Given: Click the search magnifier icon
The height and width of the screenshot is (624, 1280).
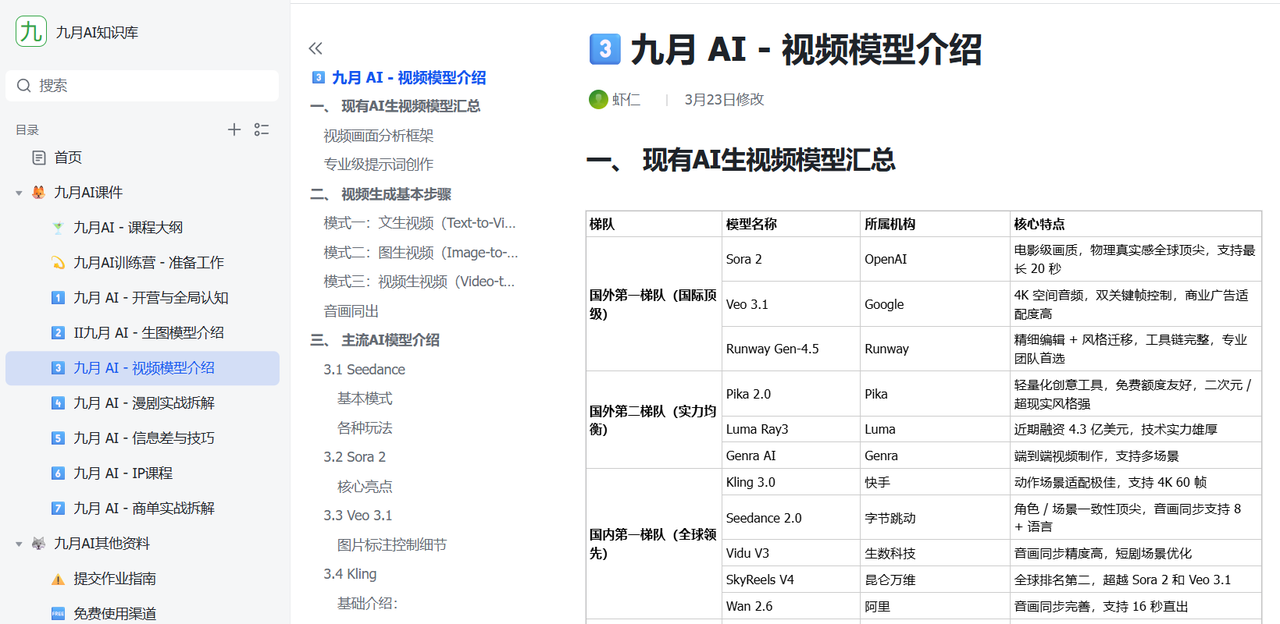Looking at the screenshot, I should 25,86.
